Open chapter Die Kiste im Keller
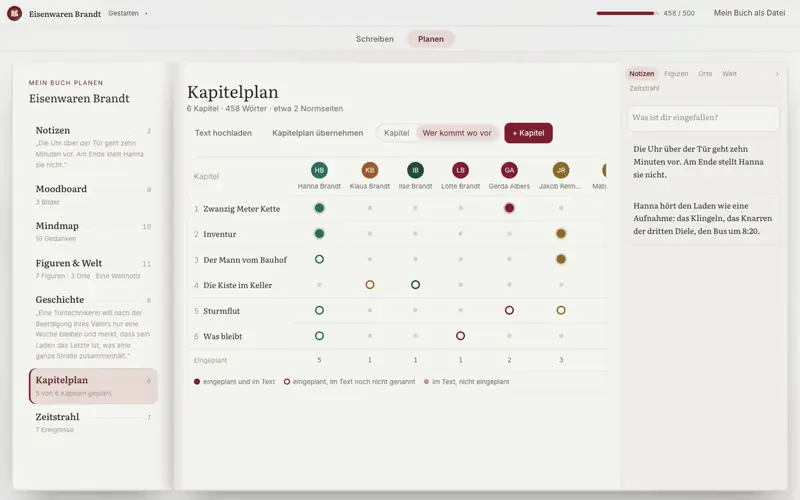This screenshot has height=500, width=800. click(237, 285)
